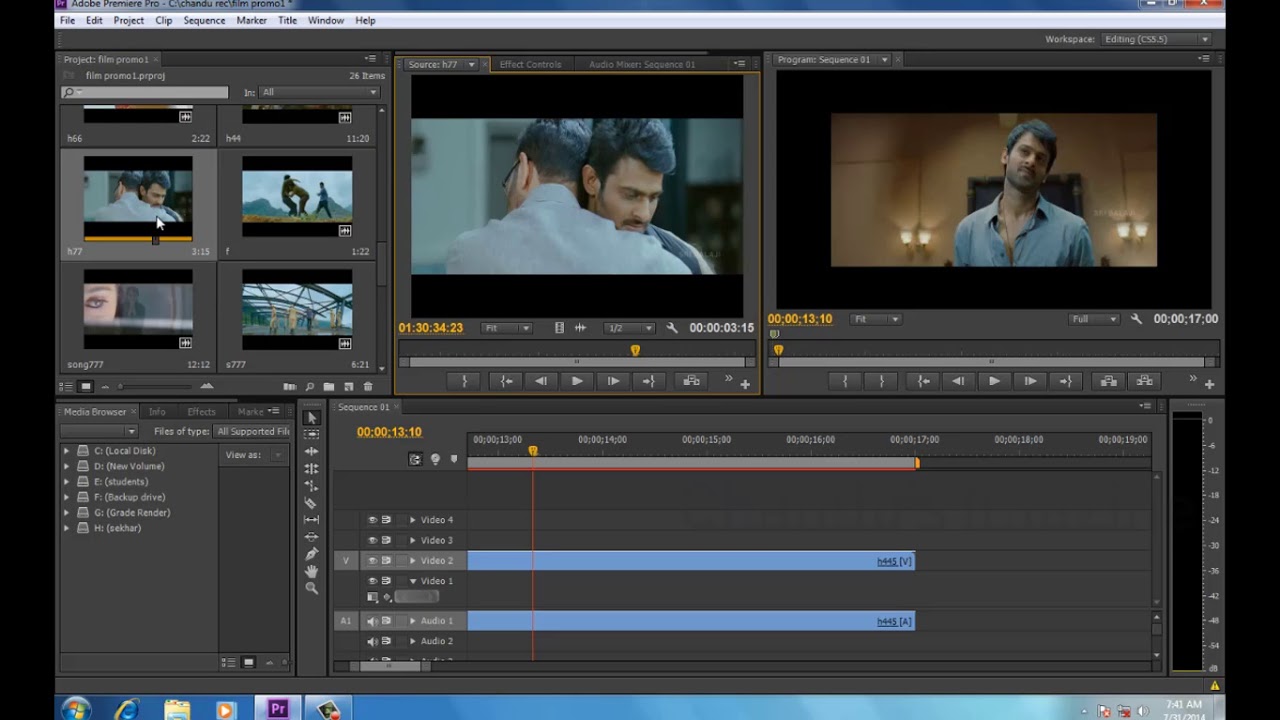Select the Razor tool
The width and height of the screenshot is (1280, 720).
(311, 503)
